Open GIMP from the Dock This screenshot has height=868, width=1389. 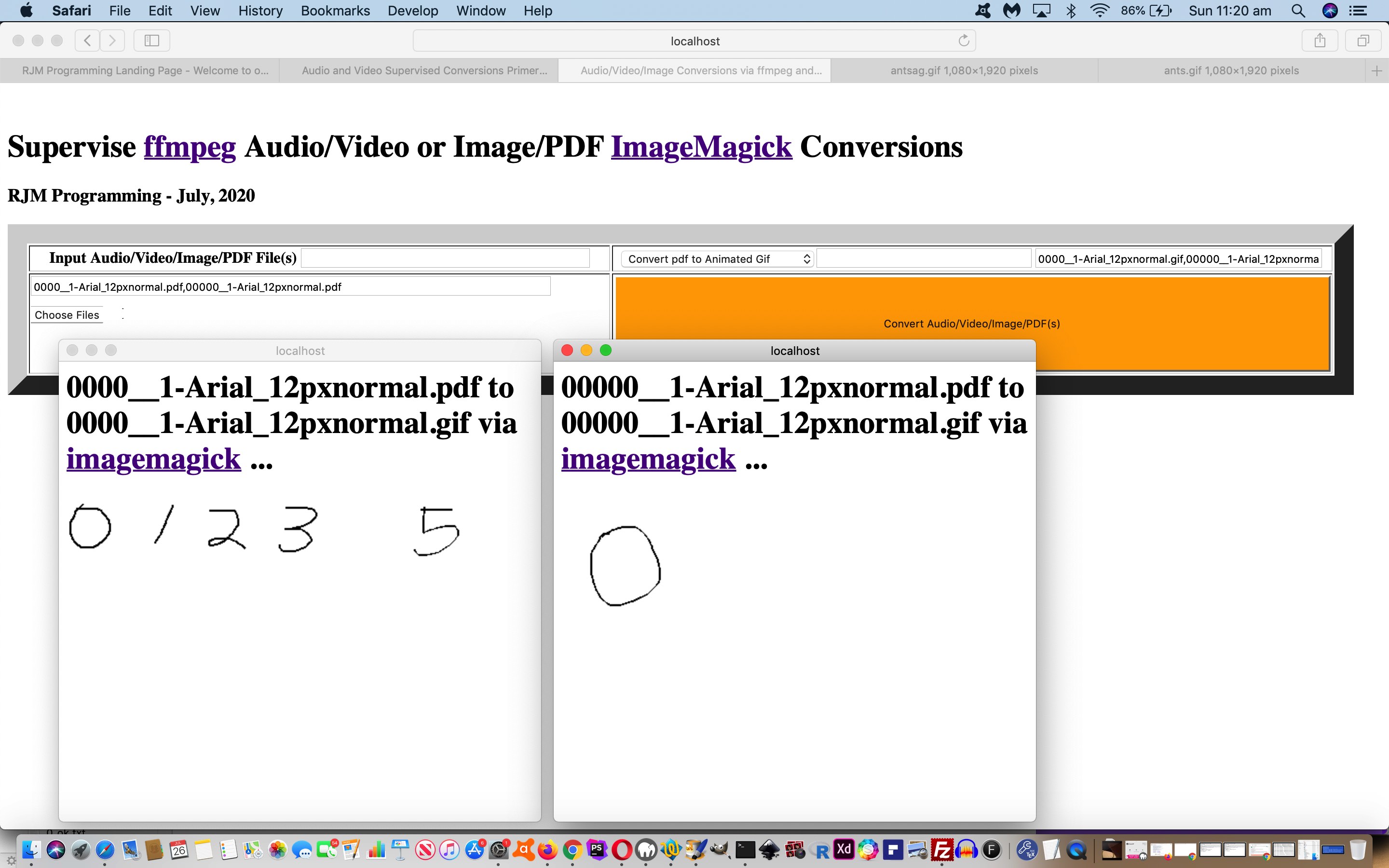click(720, 850)
